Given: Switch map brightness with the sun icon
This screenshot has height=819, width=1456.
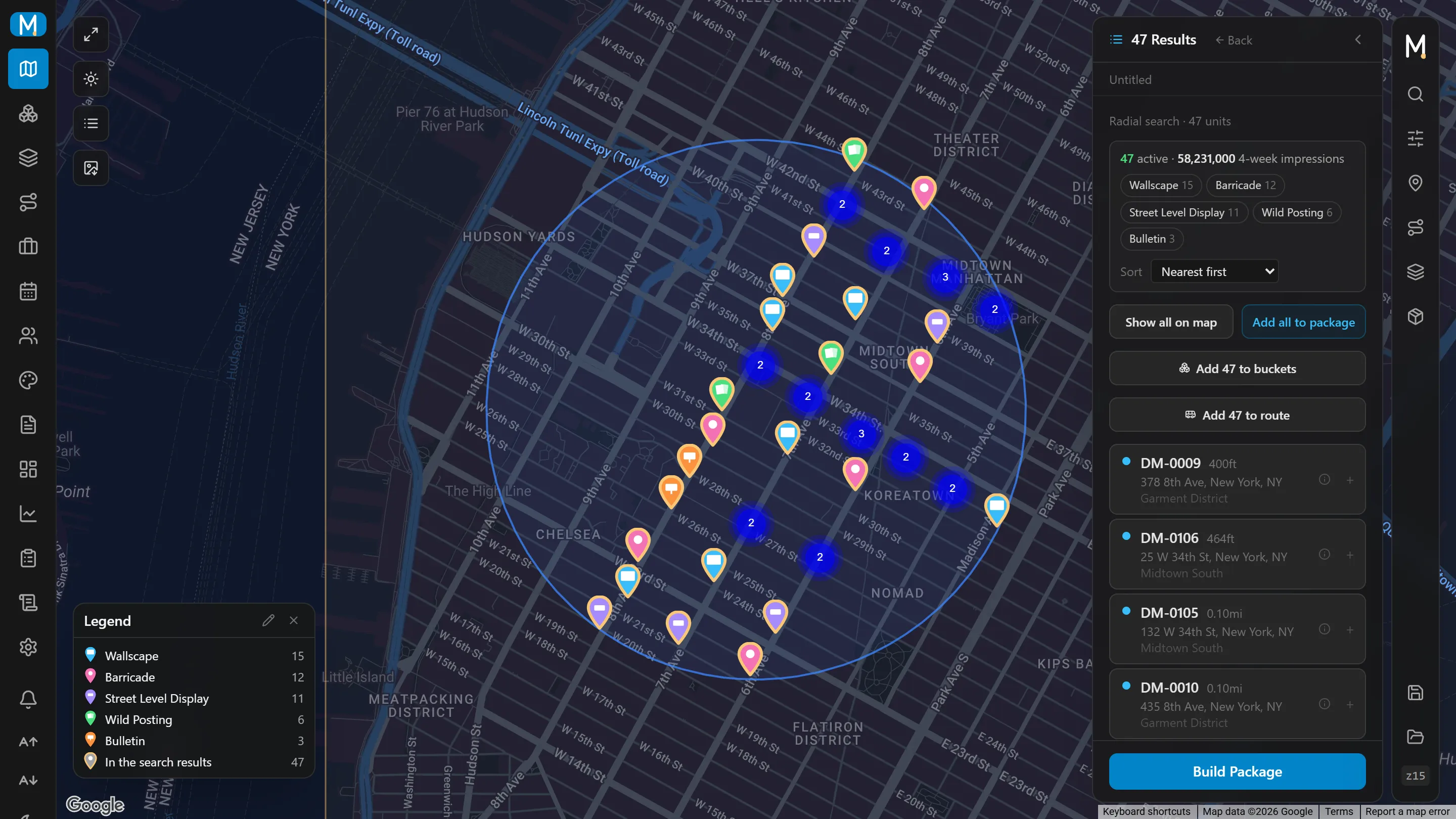Looking at the screenshot, I should (x=91, y=78).
